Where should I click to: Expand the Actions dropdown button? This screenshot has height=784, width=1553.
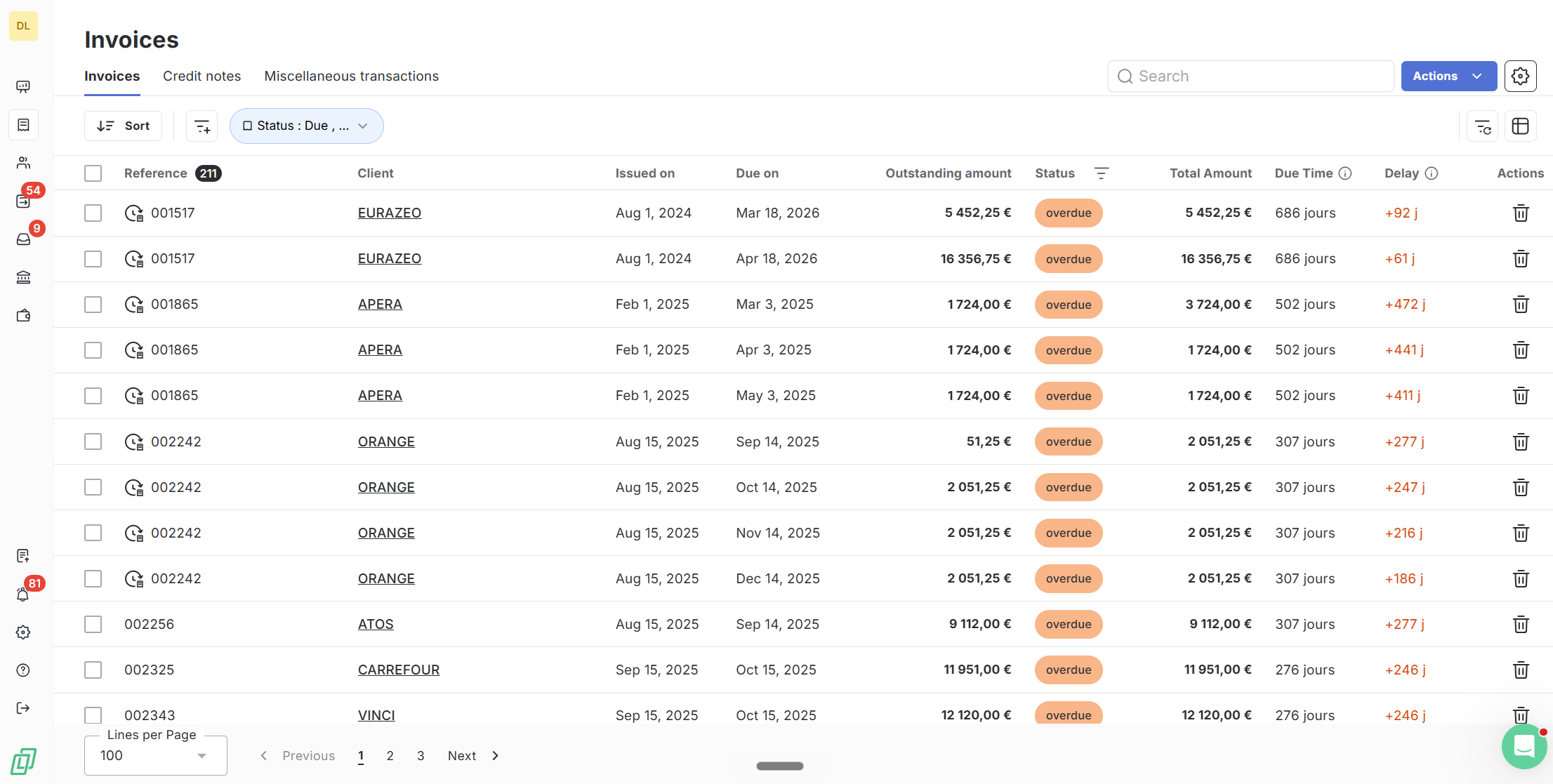[x=1448, y=76]
